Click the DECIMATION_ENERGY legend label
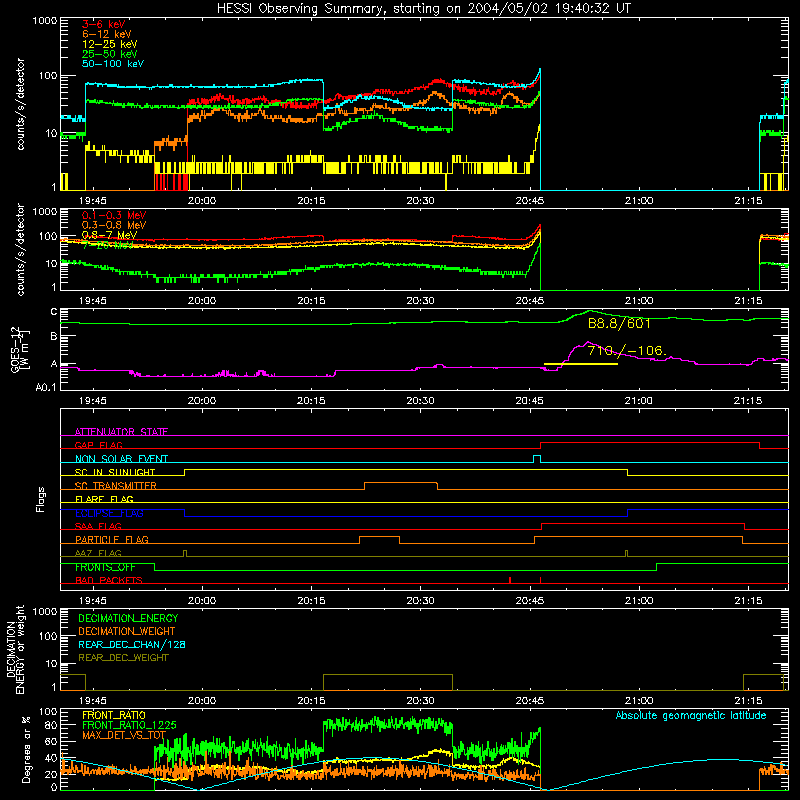The width and height of the screenshot is (800, 800). [x=128, y=618]
